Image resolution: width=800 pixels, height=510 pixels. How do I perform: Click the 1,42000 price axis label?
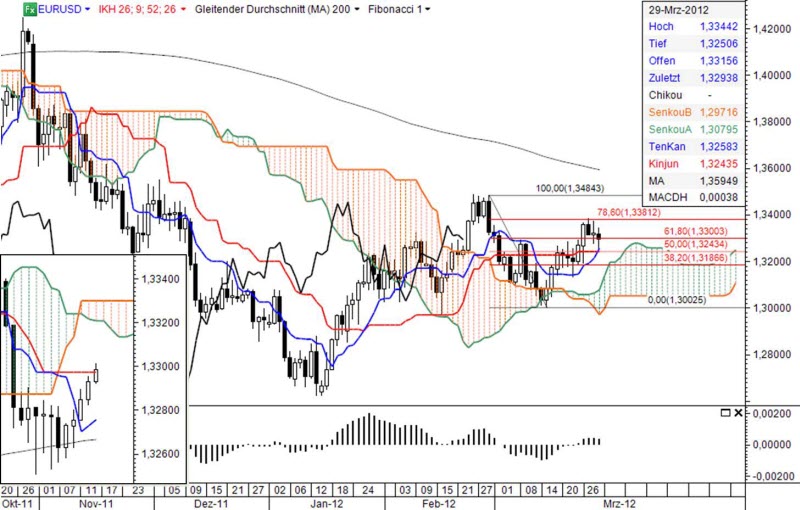point(772,29)
